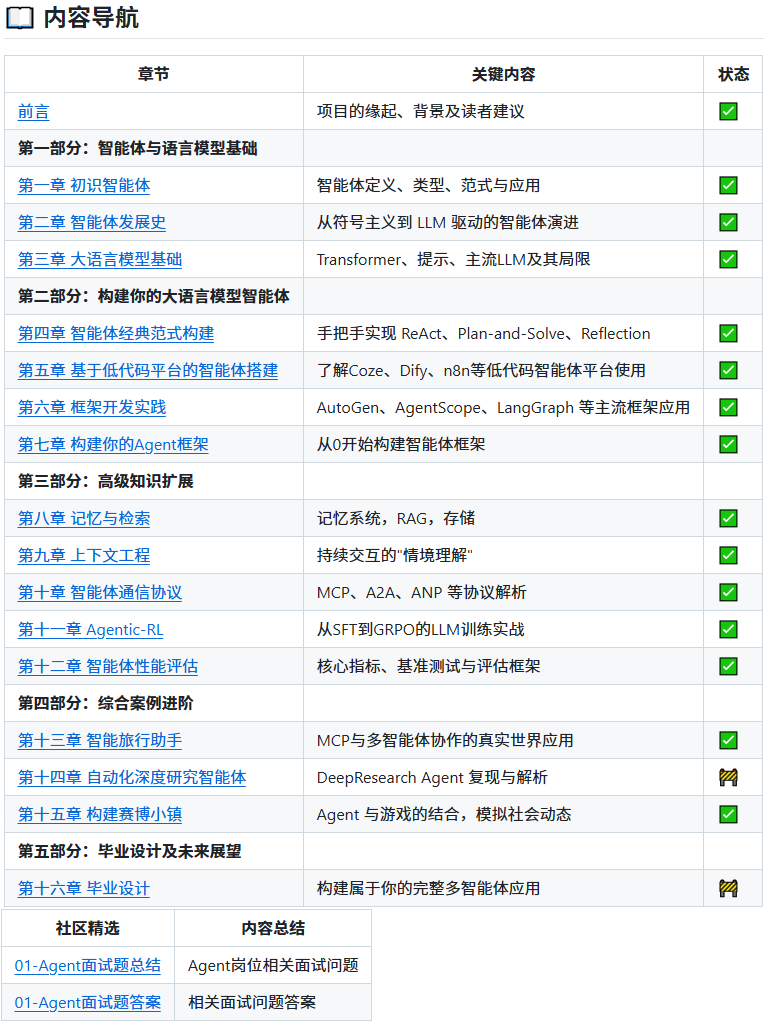Select section row 第二部分：构建你的大语言模型智能体
This screenshot has height=1026, width=764.
[x=383, y=296]
